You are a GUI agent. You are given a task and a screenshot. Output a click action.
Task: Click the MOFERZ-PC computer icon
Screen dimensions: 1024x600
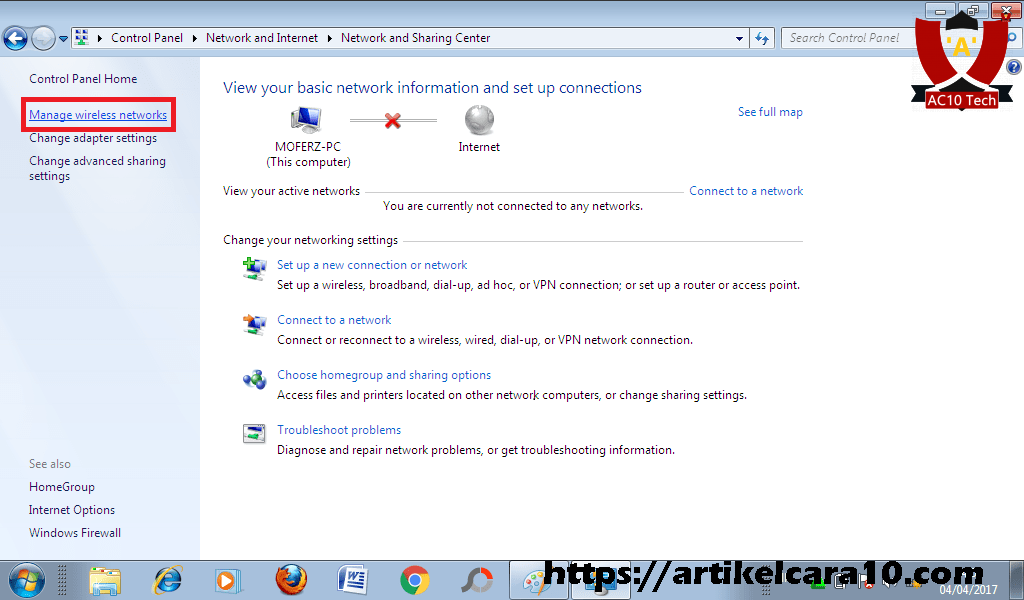[x=307, y=121]
